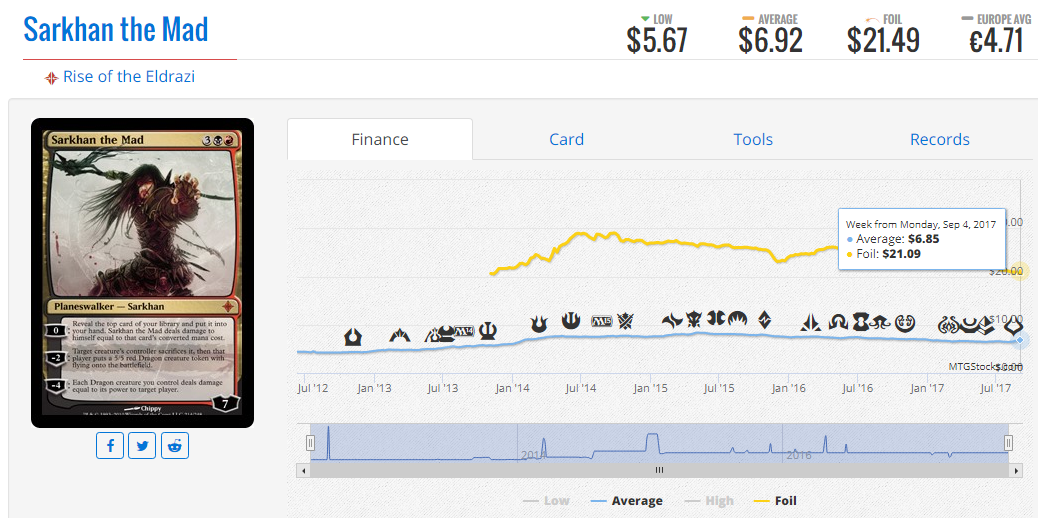Toggle the Low price series in legend

(546, 501)
